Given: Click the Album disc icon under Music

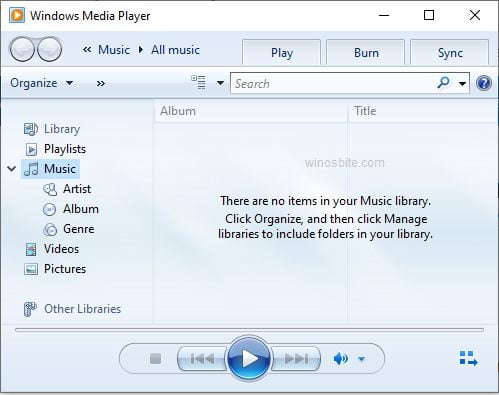Looking at the screenshot, I should tap(50, 209).
